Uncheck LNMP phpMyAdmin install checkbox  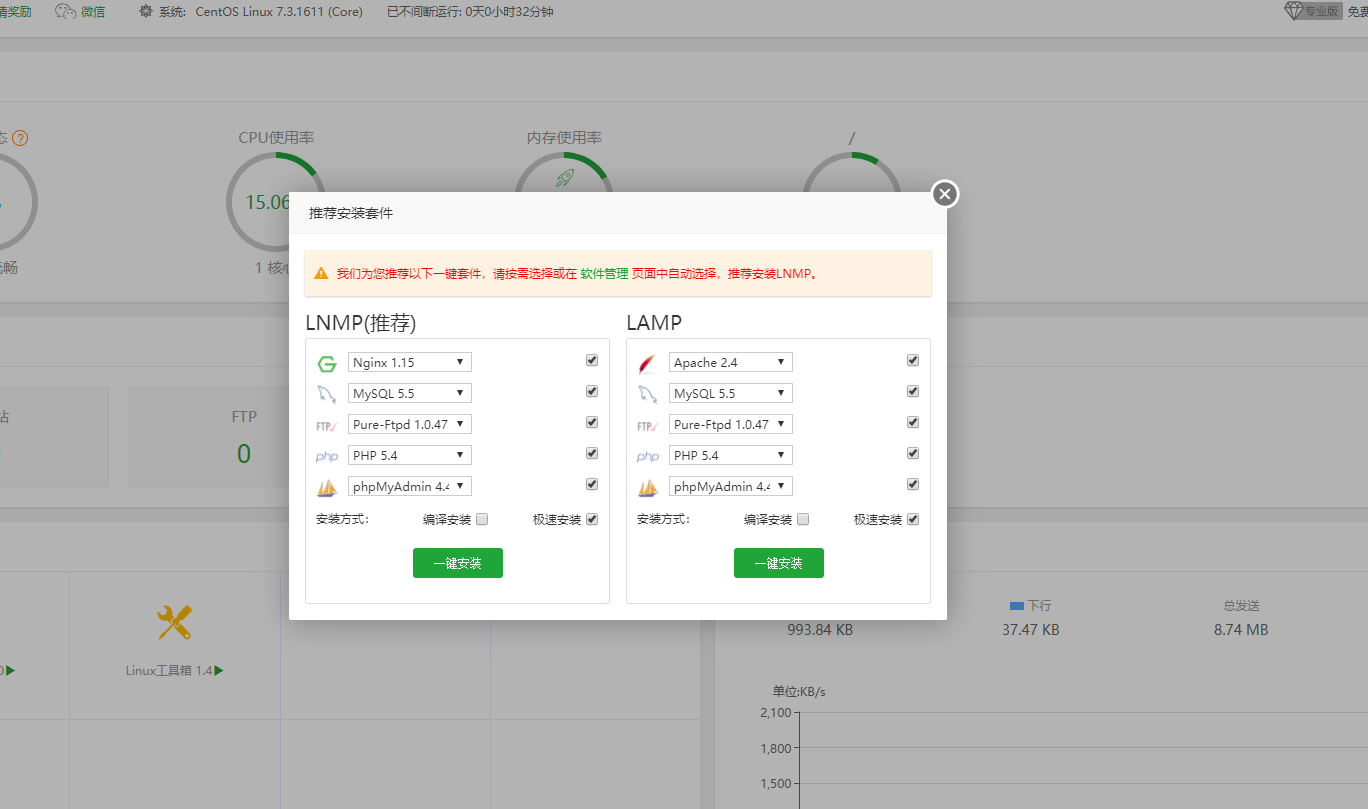point(592,484)
